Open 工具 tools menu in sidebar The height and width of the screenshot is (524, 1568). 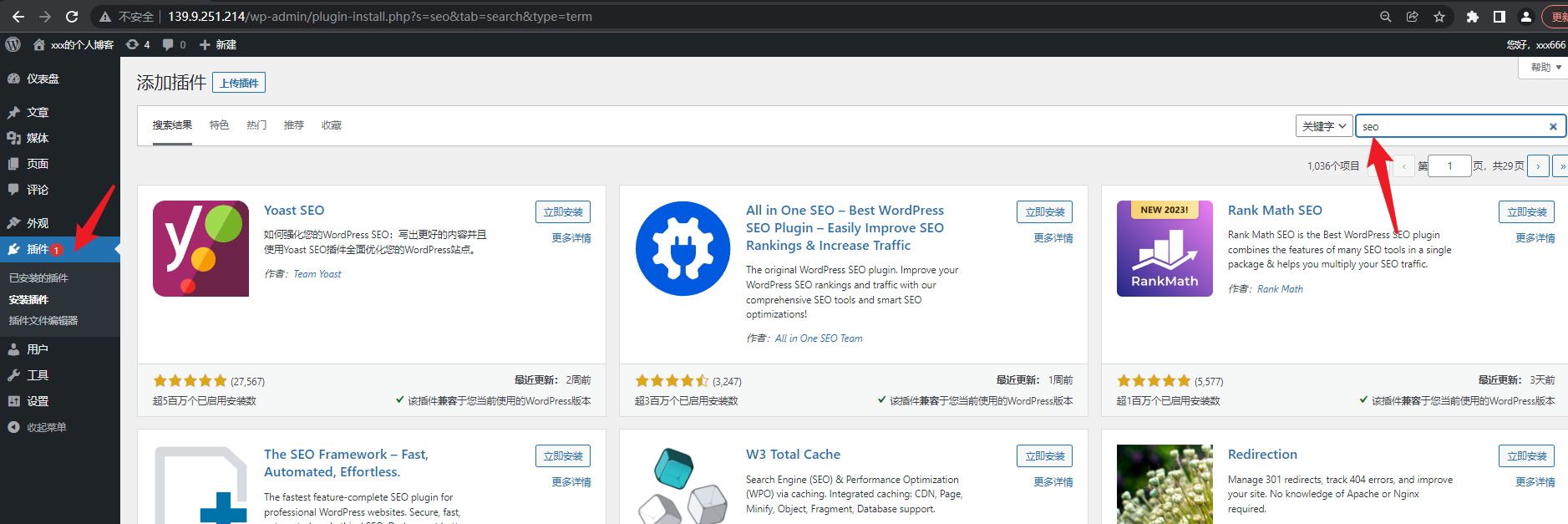(x=60, y=375)
